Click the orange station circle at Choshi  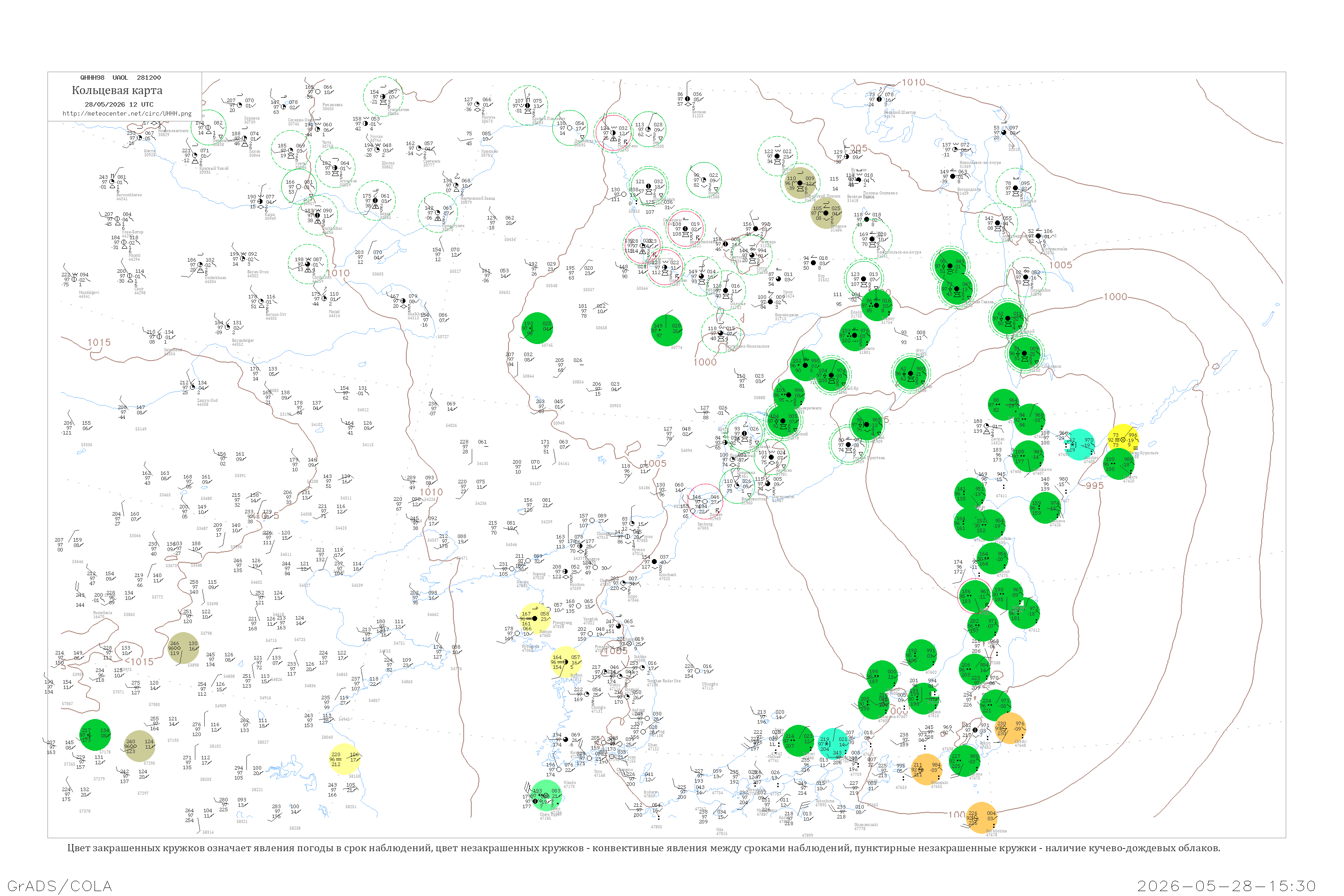pos(1010,728)
